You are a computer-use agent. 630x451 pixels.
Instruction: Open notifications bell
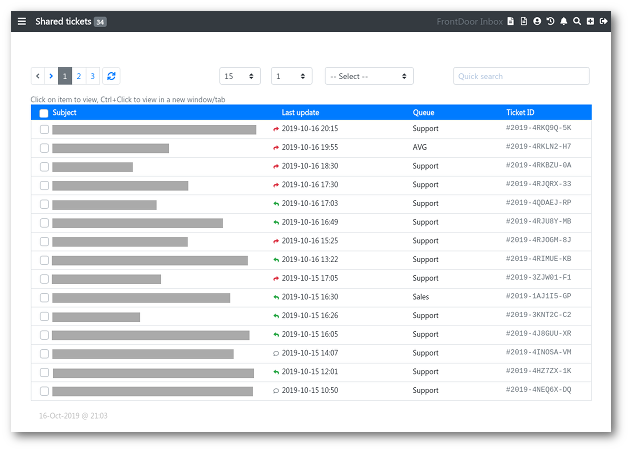tap(564, 21)
